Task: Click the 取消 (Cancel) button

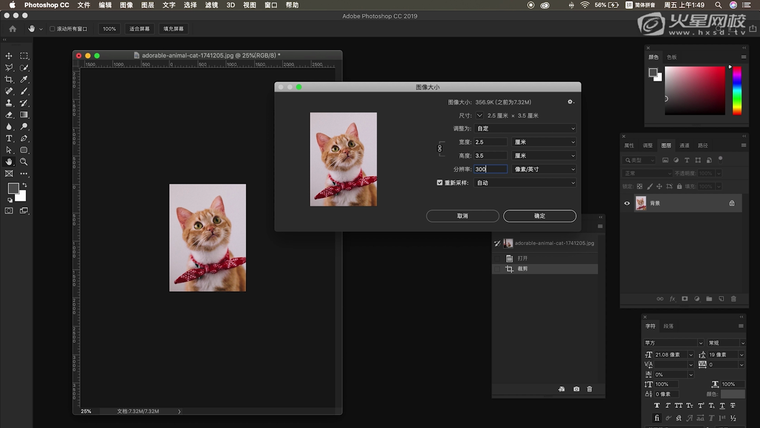Action: pos(462,215)
